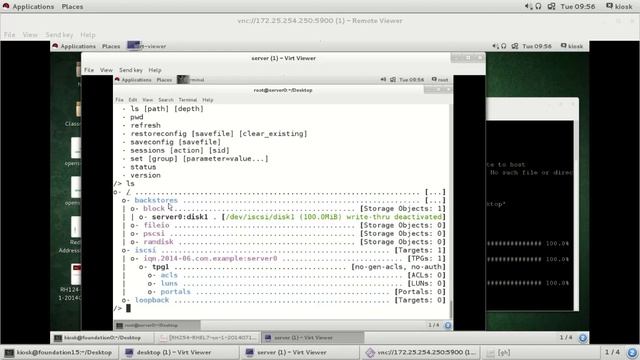Open terminal Search menu
The width and height of the screenshot is (640, 360).
tap(166, 100)
